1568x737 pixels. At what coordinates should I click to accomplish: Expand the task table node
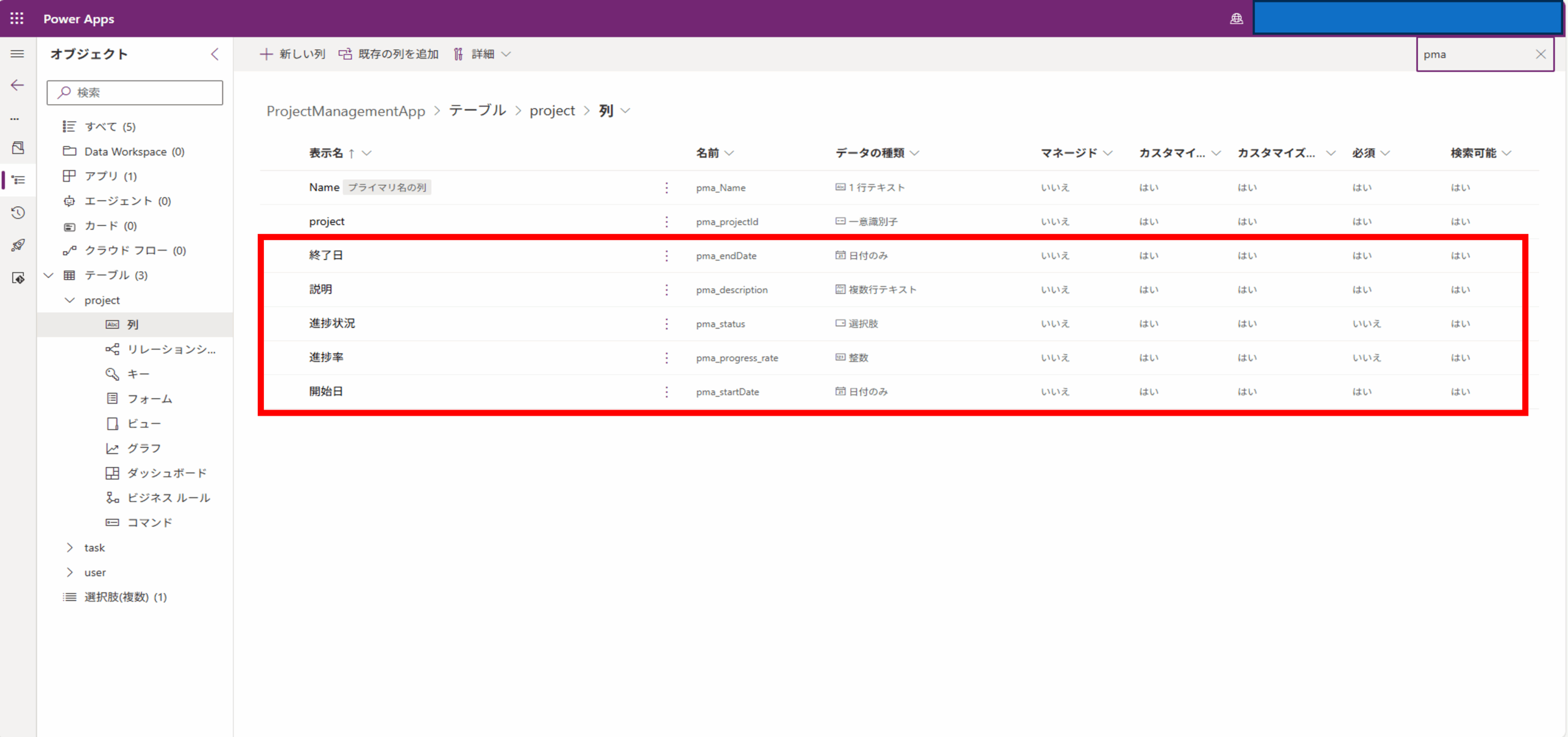coord(70,547)
